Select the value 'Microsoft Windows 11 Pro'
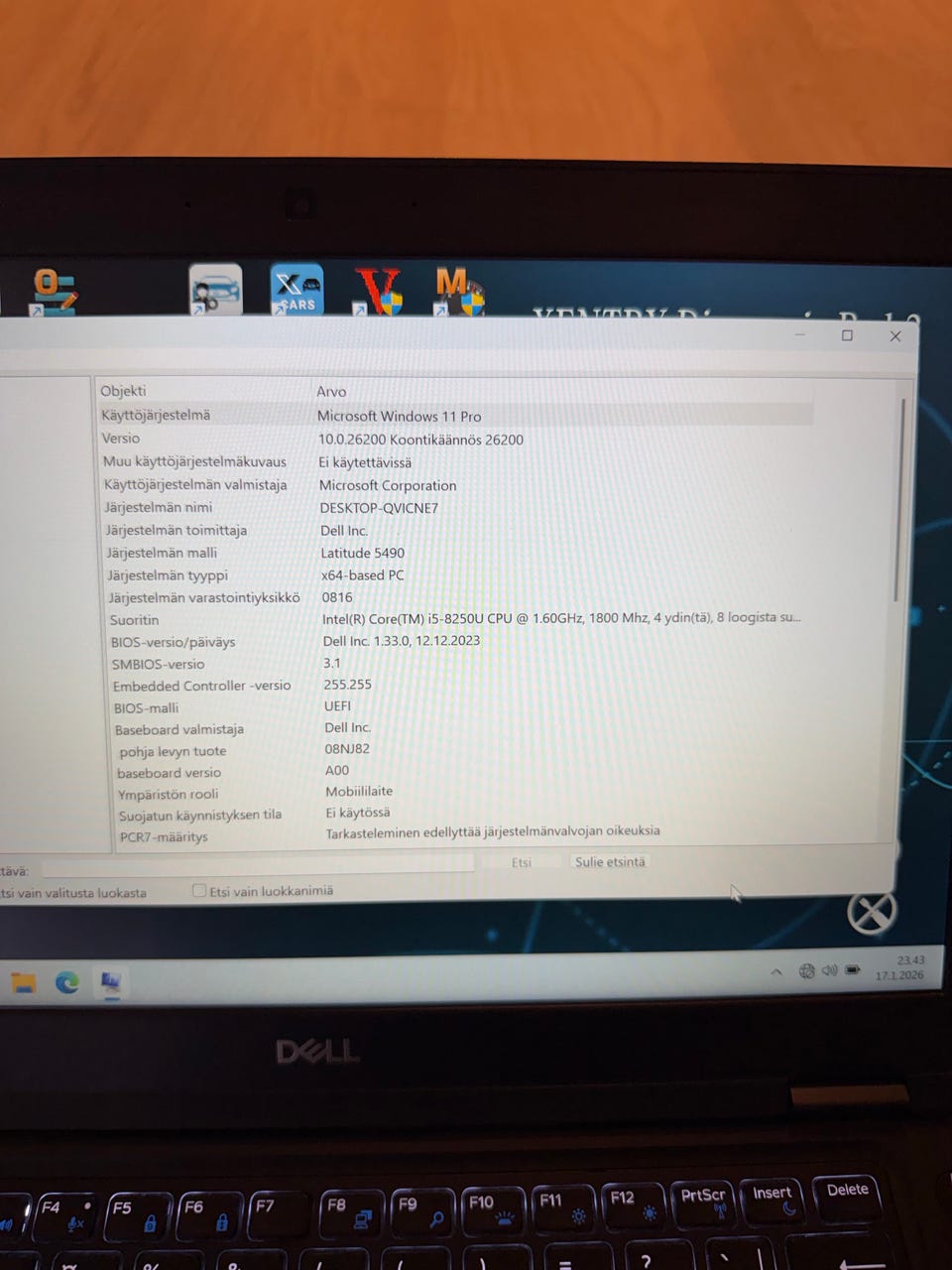 (x=399, y=416)
